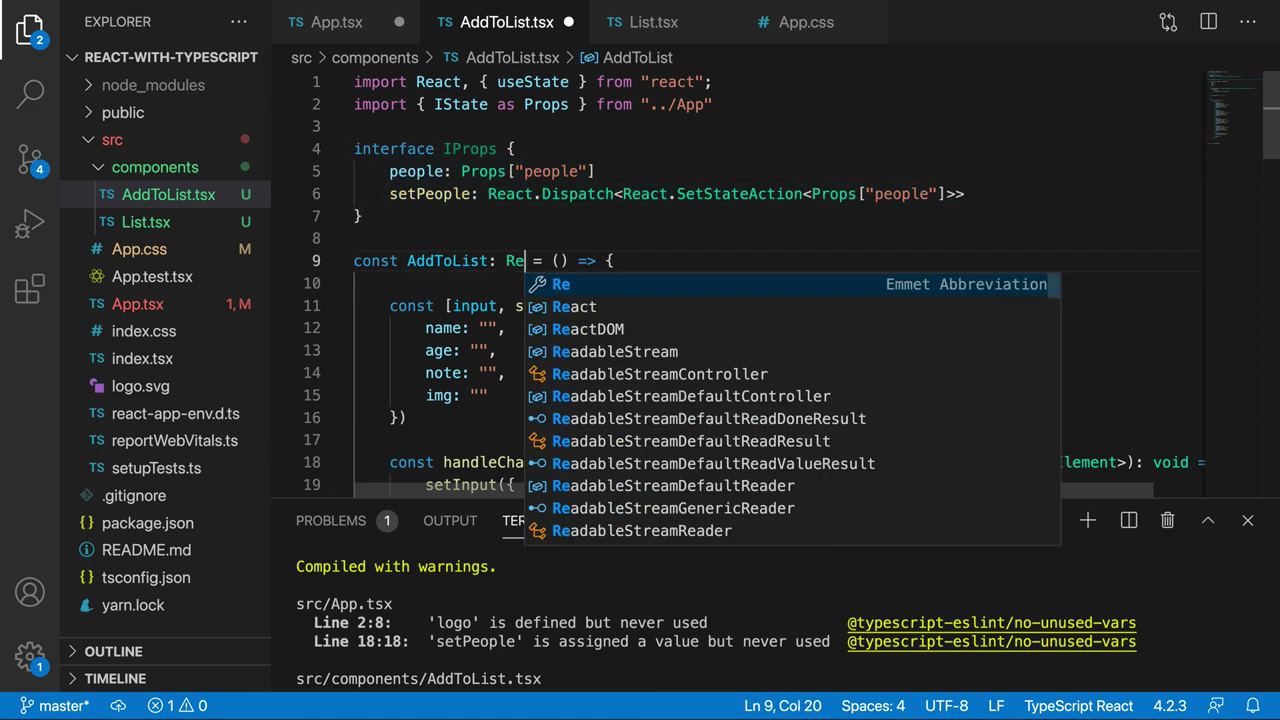The height and width of the screenshot is (720, 1280).
Task: Click master branch in status bar
Action: (55, 706)
